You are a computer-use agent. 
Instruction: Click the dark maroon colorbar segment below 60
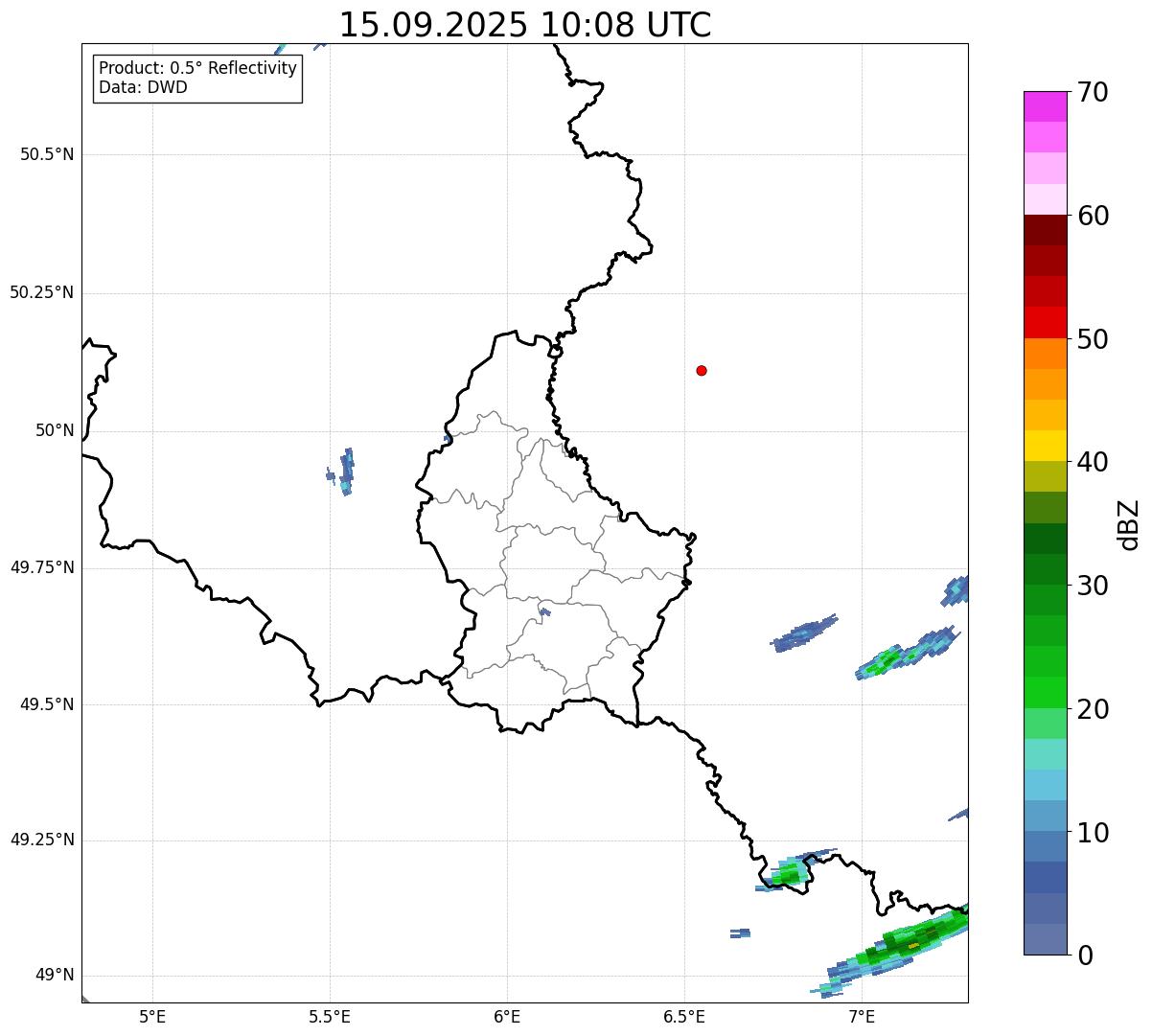tap(1045, 230)
